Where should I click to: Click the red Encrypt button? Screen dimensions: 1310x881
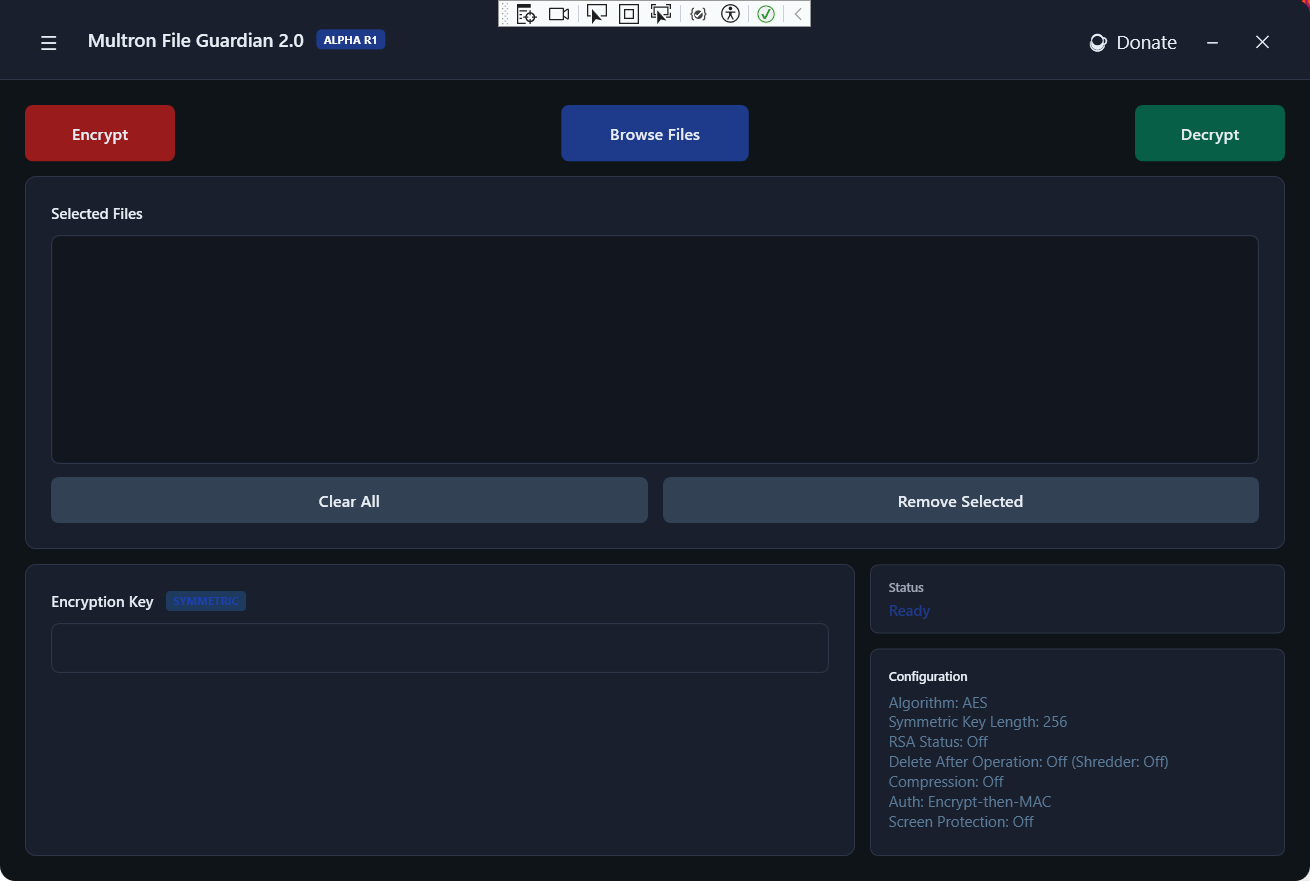100,133
